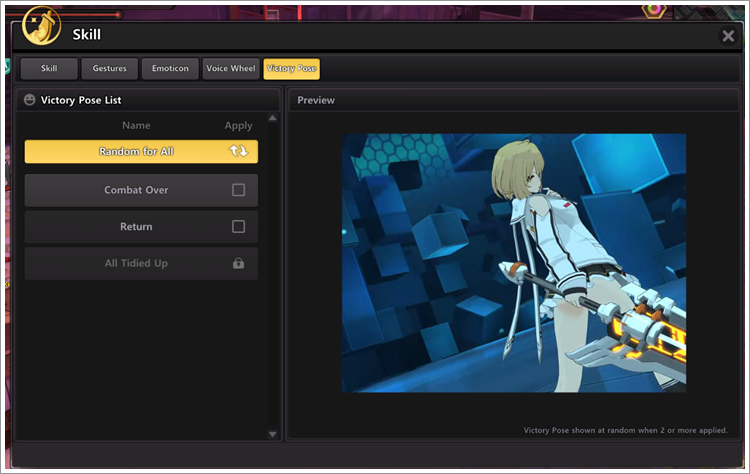Click the 'Victory Pose shown at random' note
The width and height of the screenshot is (750, 474).
tap(625, 430)
